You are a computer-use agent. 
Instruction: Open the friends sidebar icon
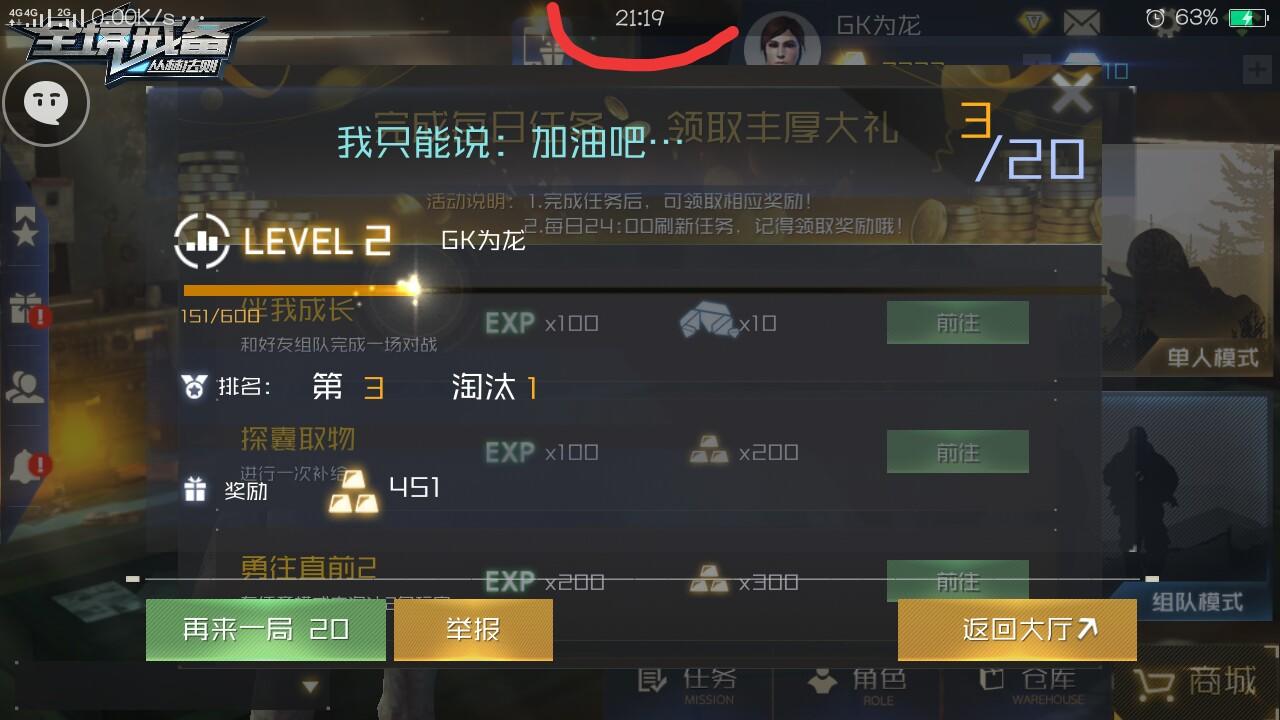(25, 387)
